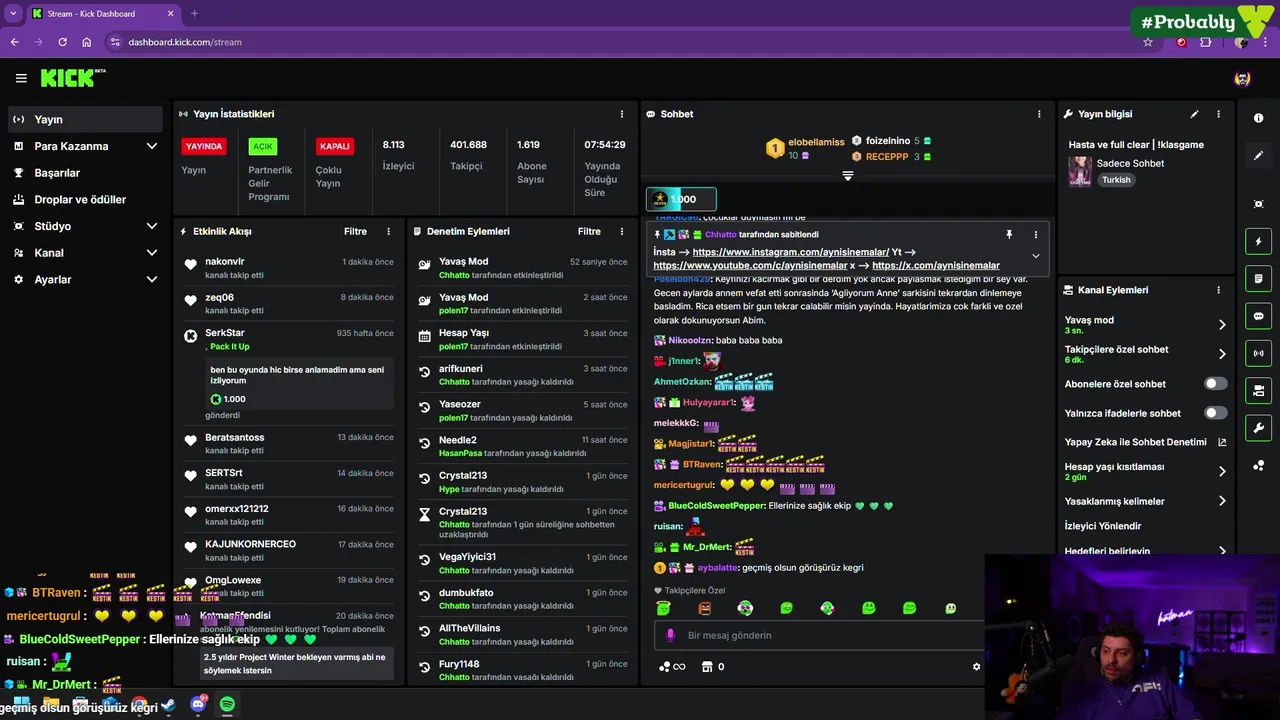
Task: Open Yayın bilgisi three-dot menu
Action: tap(1218, 114)
